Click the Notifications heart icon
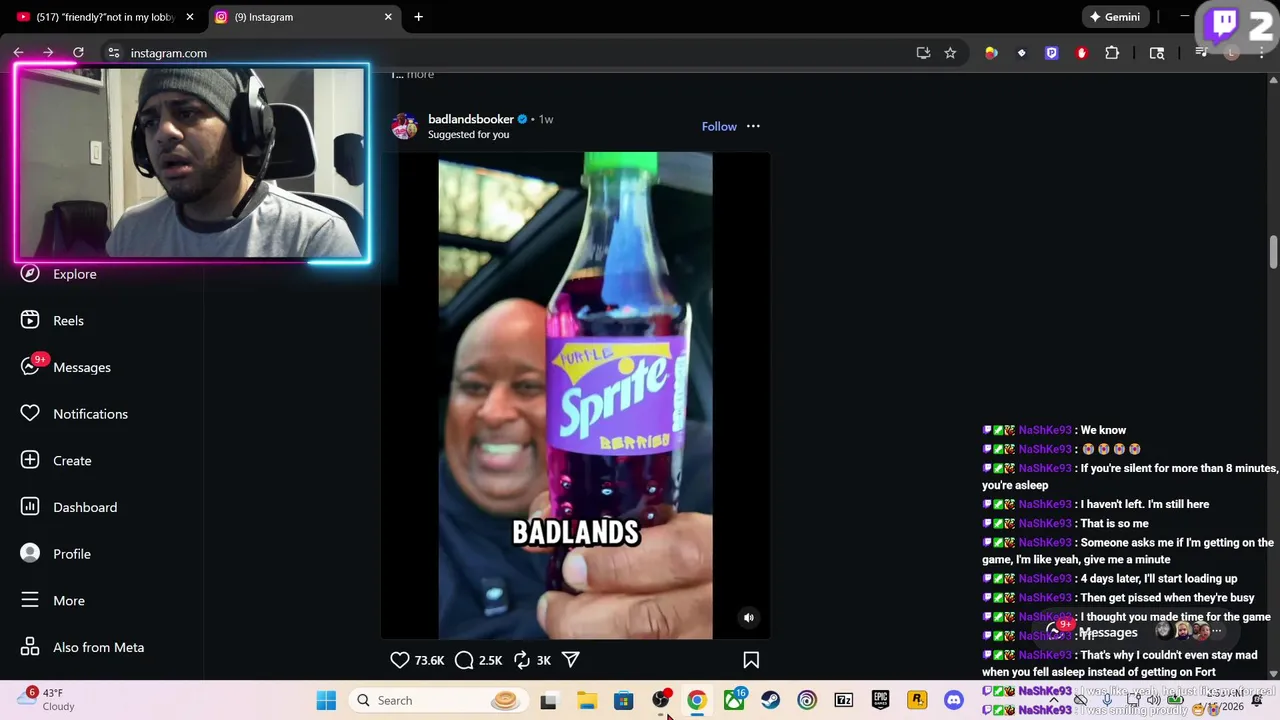Image resolution: width=1280 pixels, height=720 pixels. coord(30,413)
